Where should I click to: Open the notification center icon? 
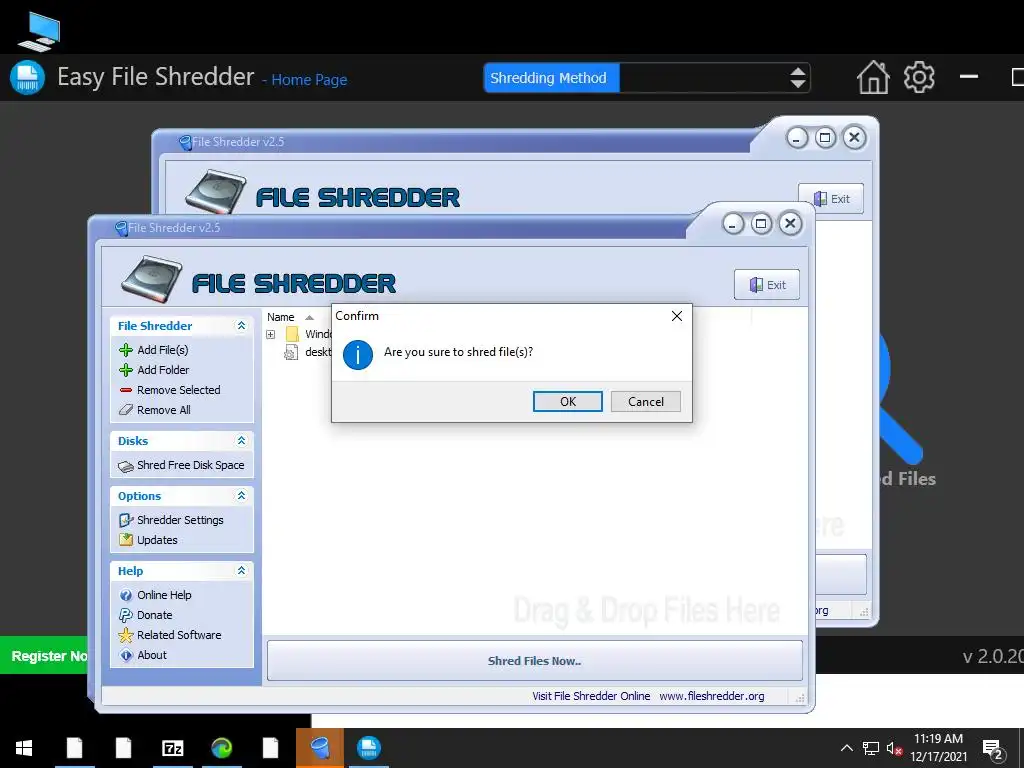(993, 749)
